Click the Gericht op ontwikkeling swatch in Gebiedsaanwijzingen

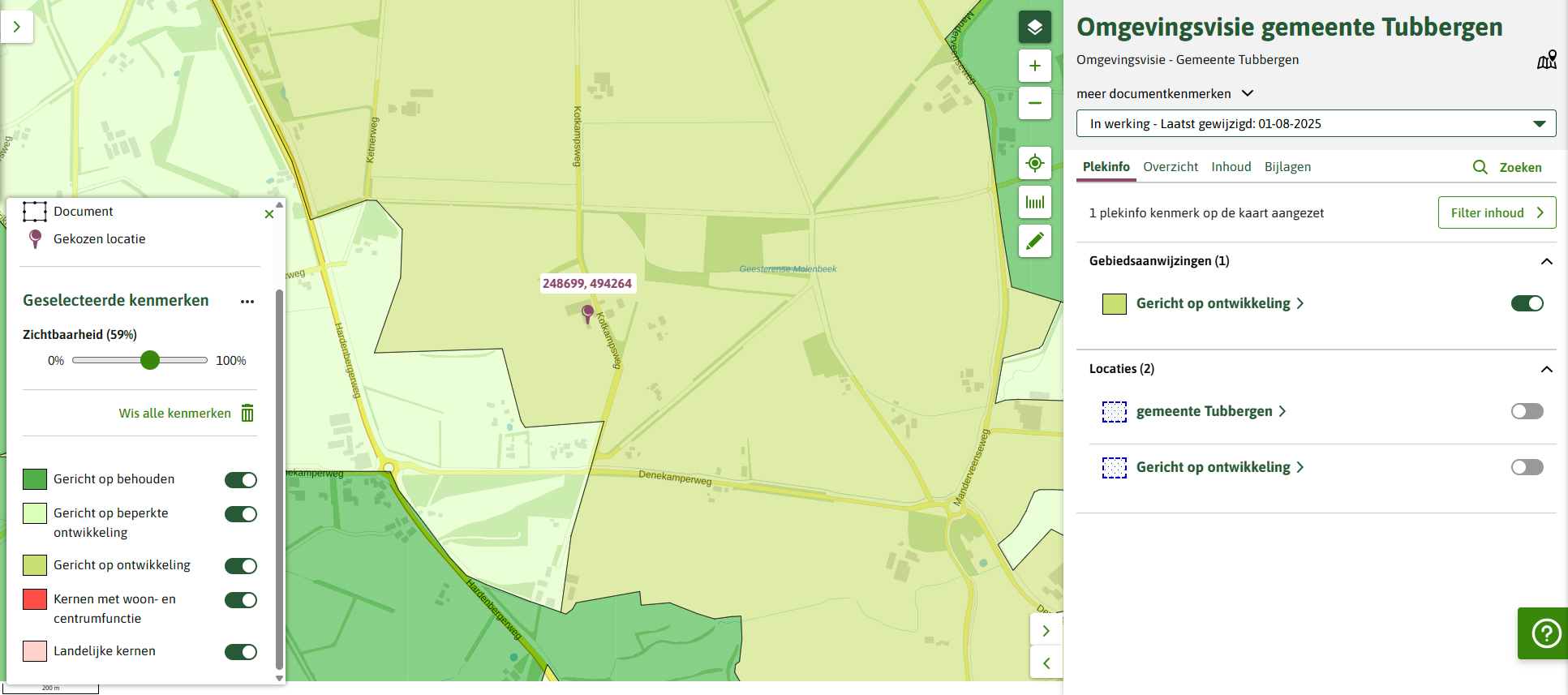1115,304
